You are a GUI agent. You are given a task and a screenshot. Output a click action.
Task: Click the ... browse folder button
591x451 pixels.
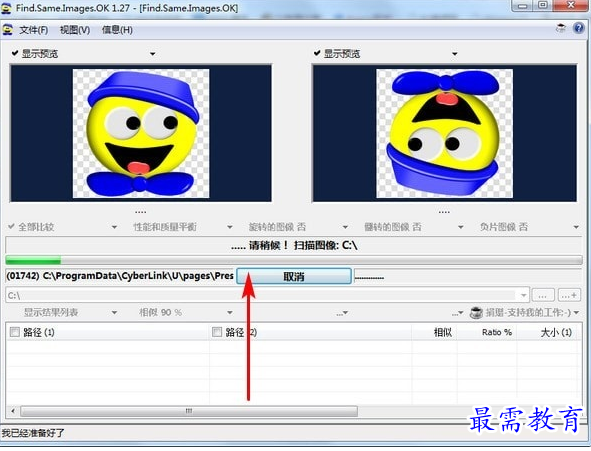543,296
